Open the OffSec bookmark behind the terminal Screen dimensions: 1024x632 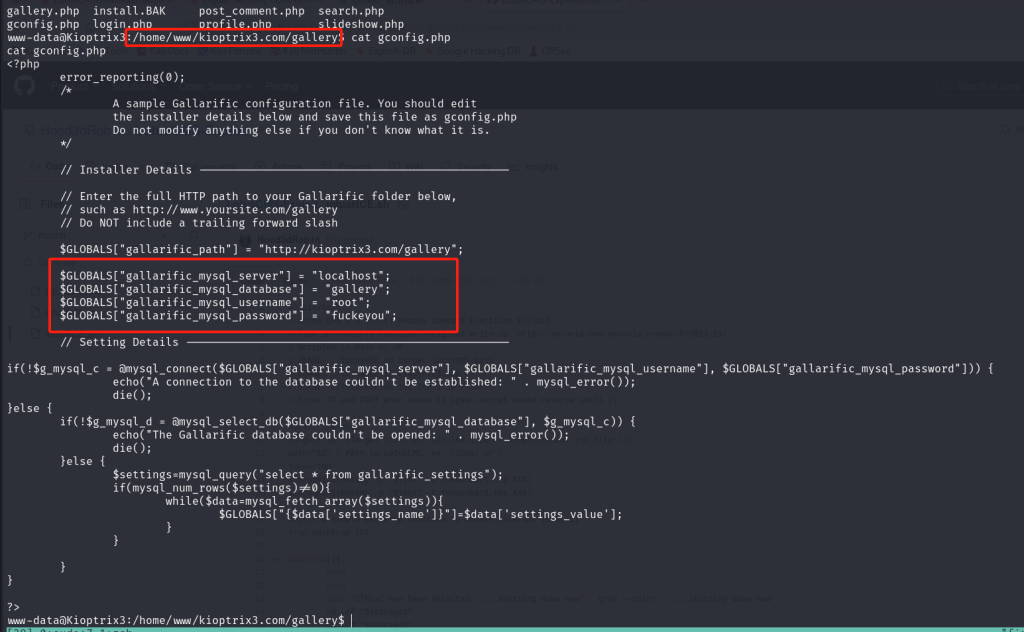(x=550, y=51)
